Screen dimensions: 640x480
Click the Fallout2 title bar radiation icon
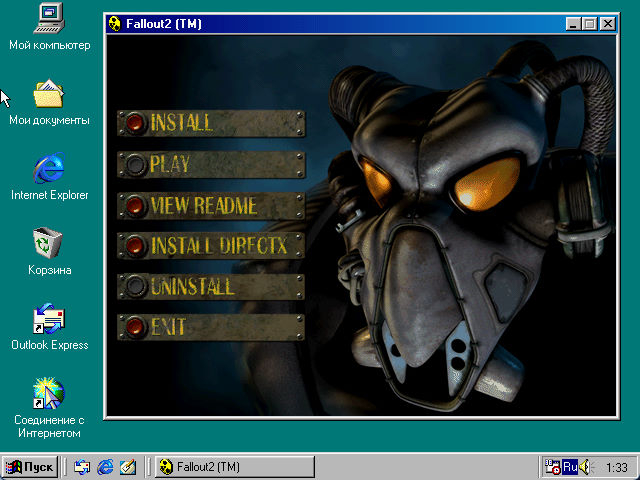click(x=115, y=24)
